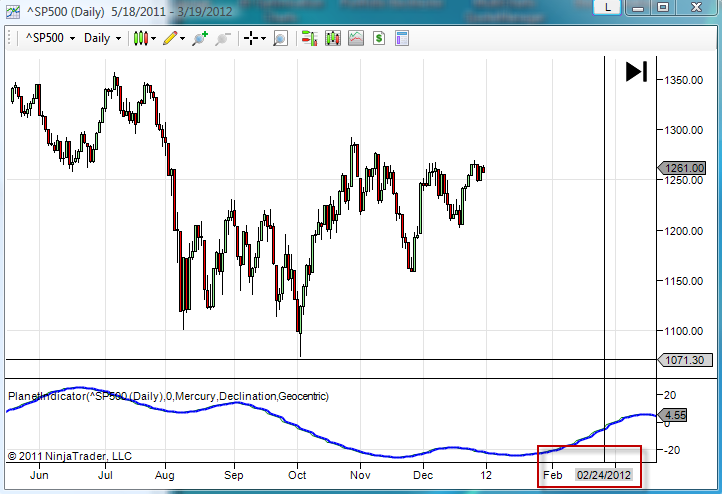This screenshot has width=722, height=494.
Task: Click the toolbar drag grip handle
Action: point(9,38)
